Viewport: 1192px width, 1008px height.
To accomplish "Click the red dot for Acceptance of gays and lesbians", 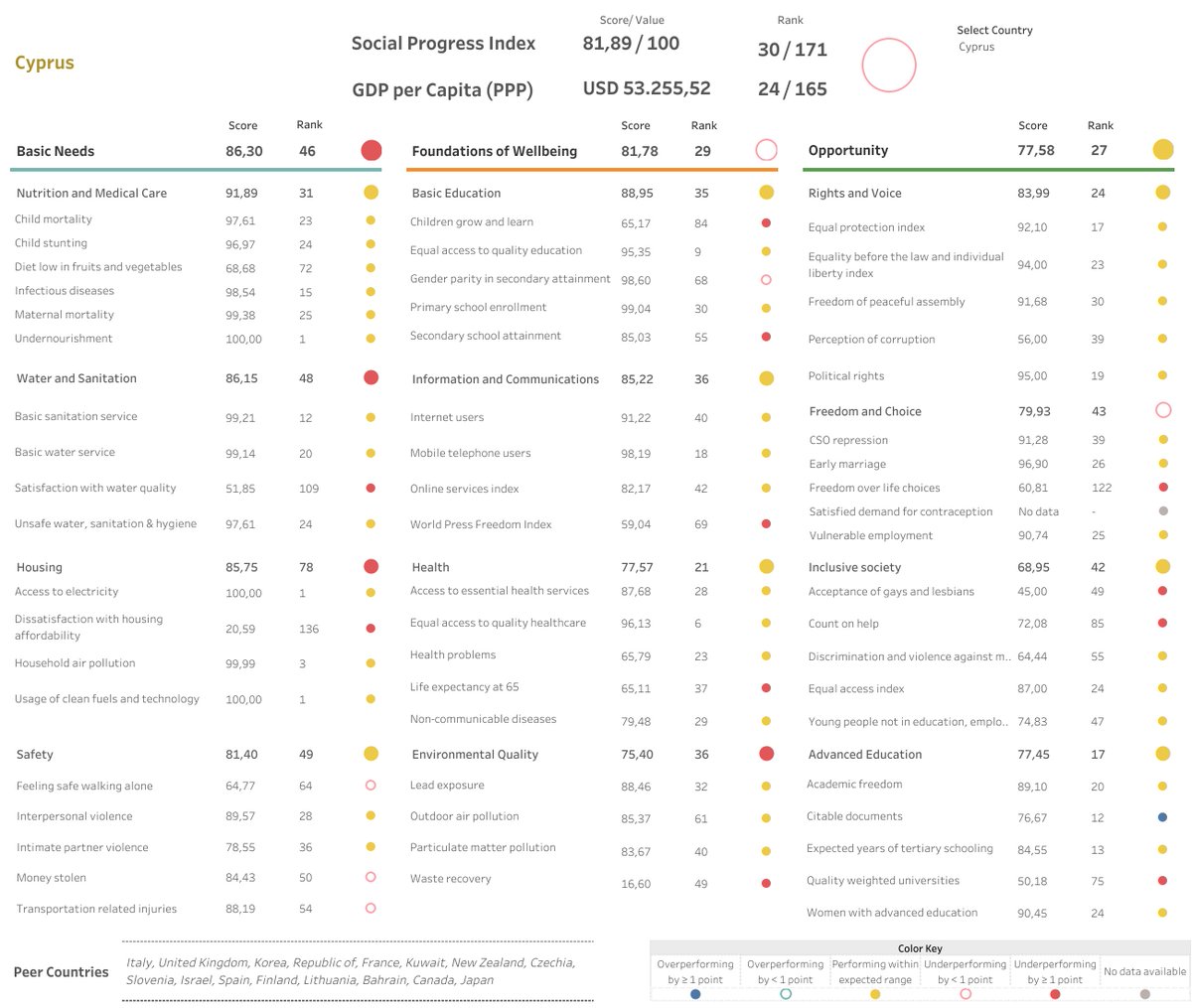I will pos(1162,591).
